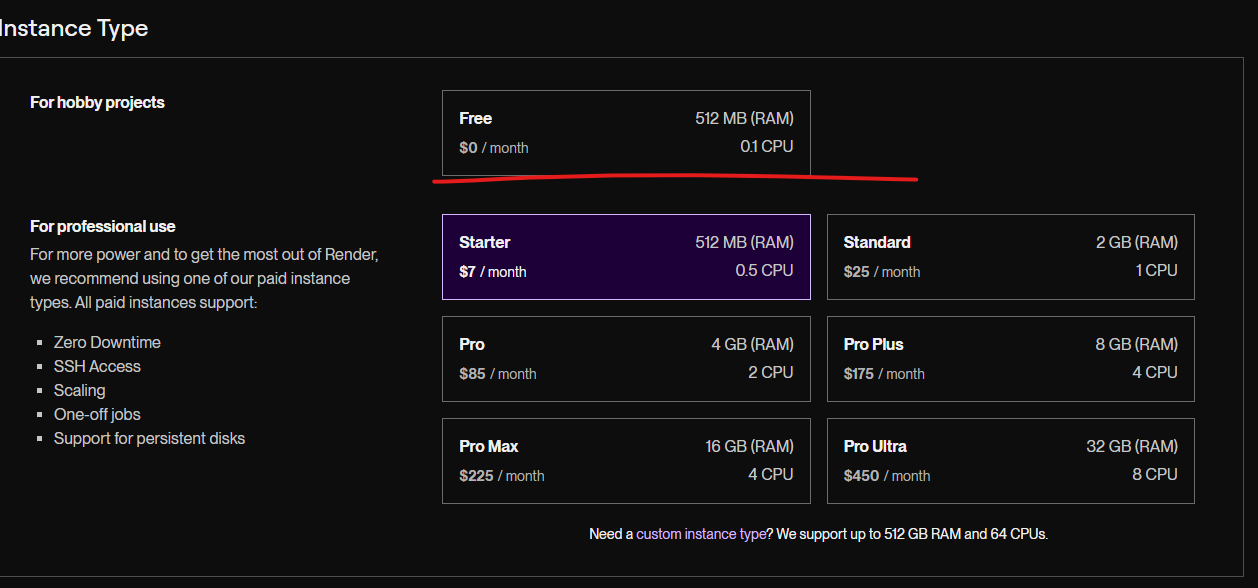Click the '$175 / month' price
The image size is (1258, 588).
click(884, 374)
